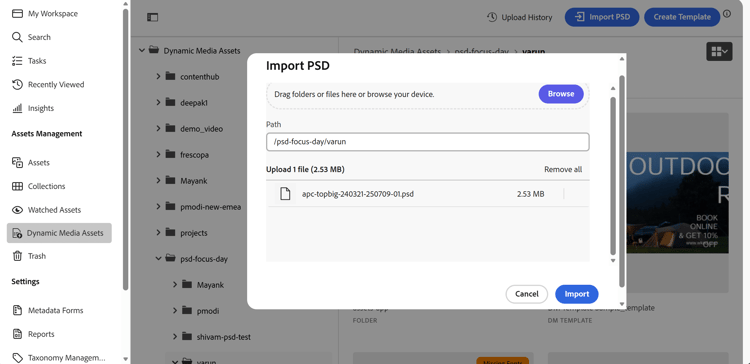Open My Workspace icon in sidebar
Viewport: 750px width, 364px height.
pos(17,13)
